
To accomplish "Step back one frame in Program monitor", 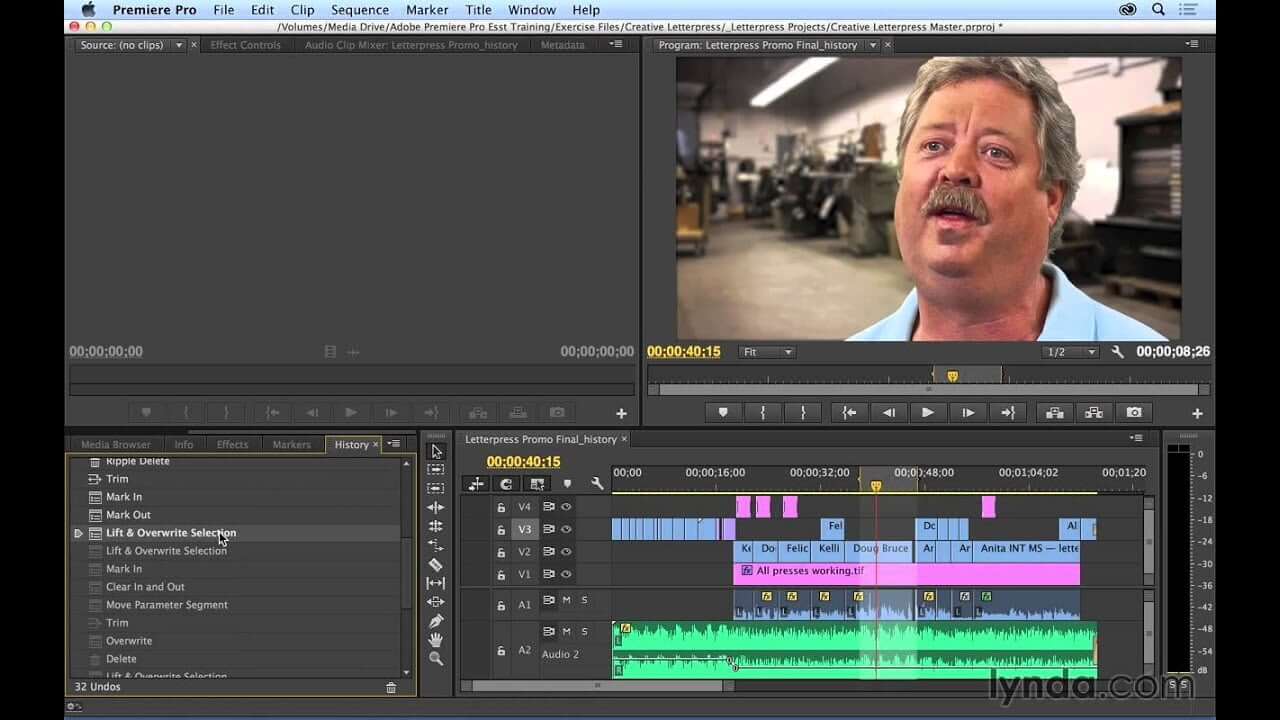I will 888,412.
